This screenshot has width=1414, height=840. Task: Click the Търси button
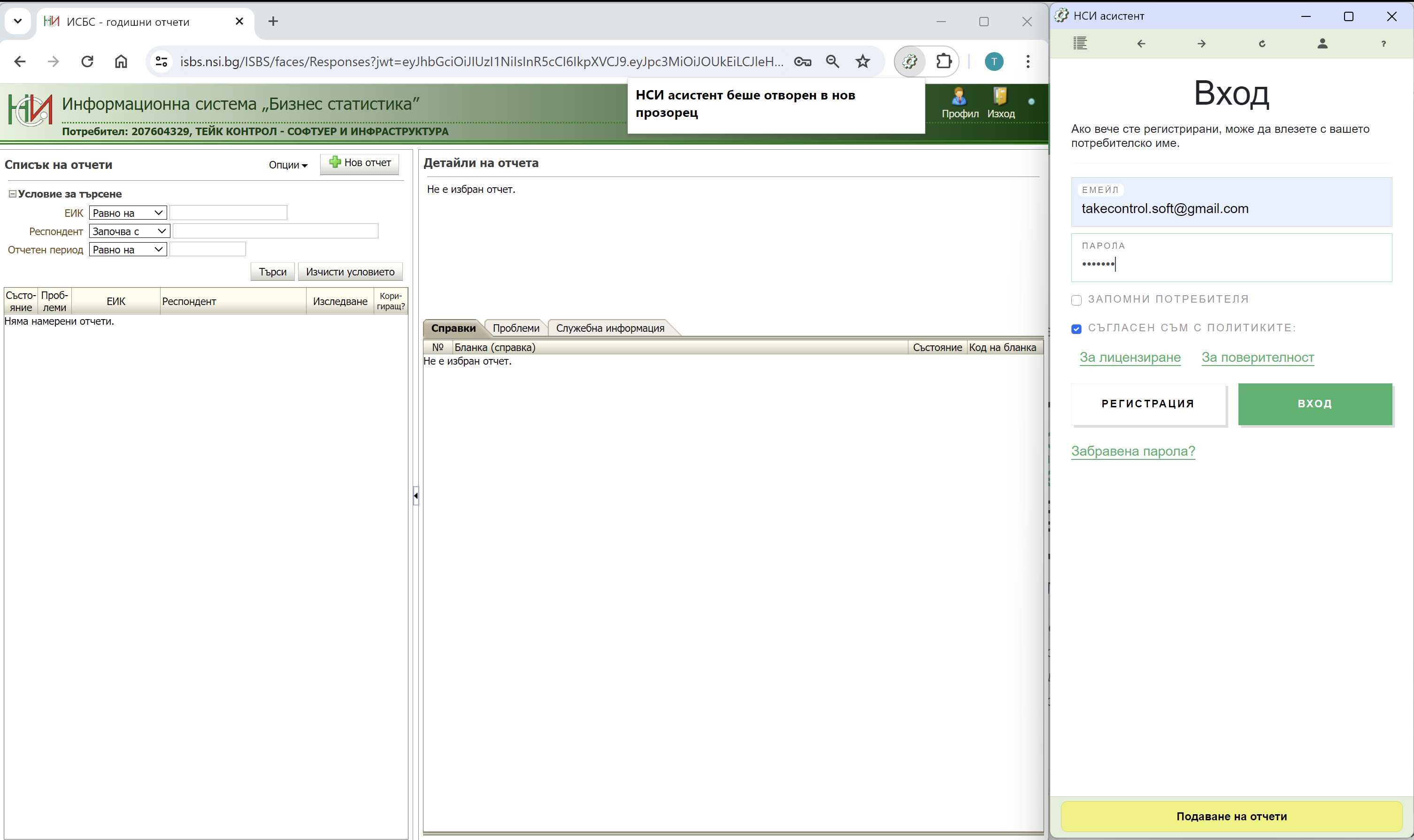pyautogui.click(x=272, y=272)
